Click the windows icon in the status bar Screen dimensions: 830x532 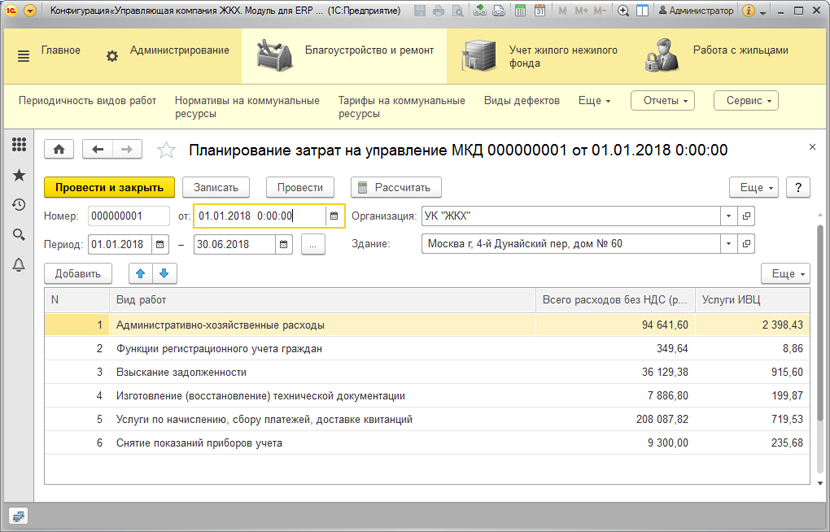tap(19, 516)
